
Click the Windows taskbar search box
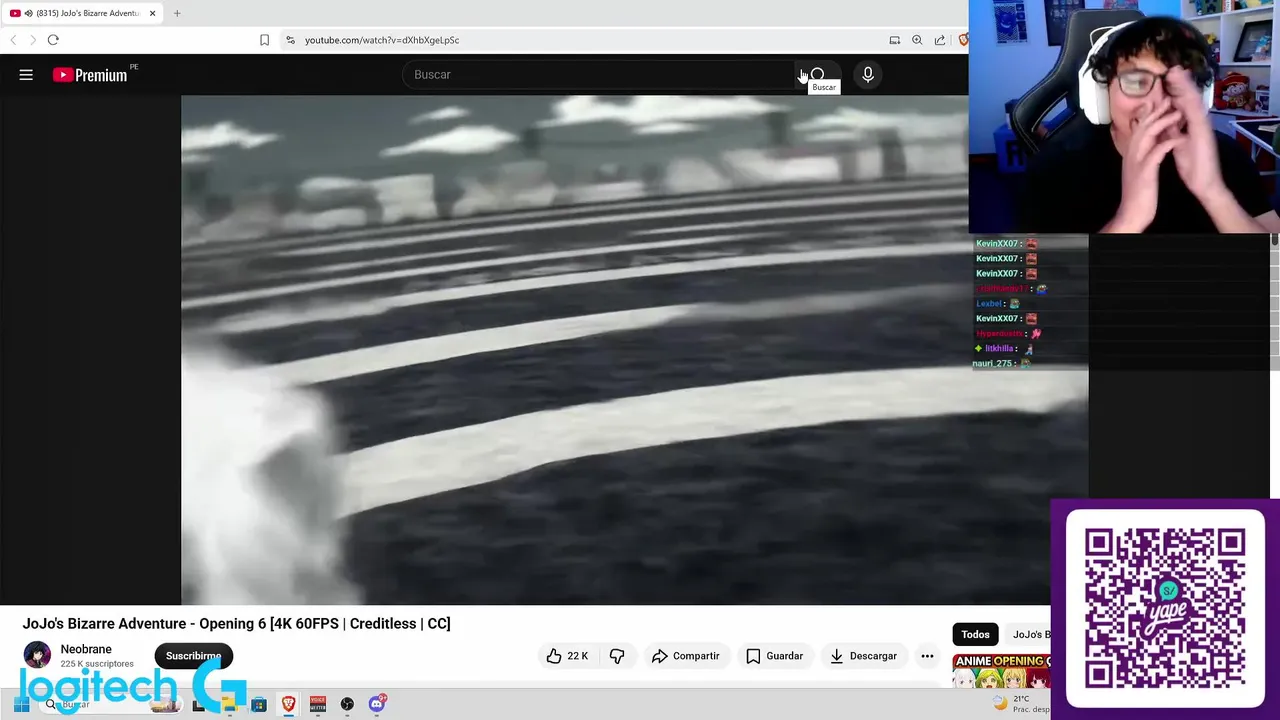pos(110,704)
